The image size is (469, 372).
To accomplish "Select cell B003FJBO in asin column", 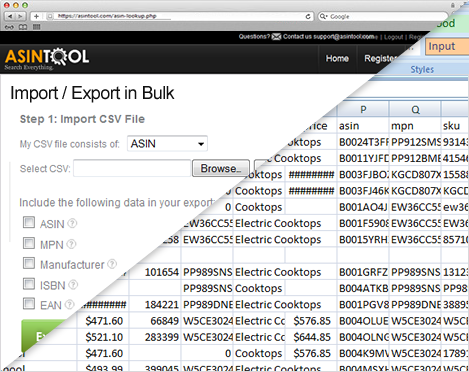I will click(363, 175).
